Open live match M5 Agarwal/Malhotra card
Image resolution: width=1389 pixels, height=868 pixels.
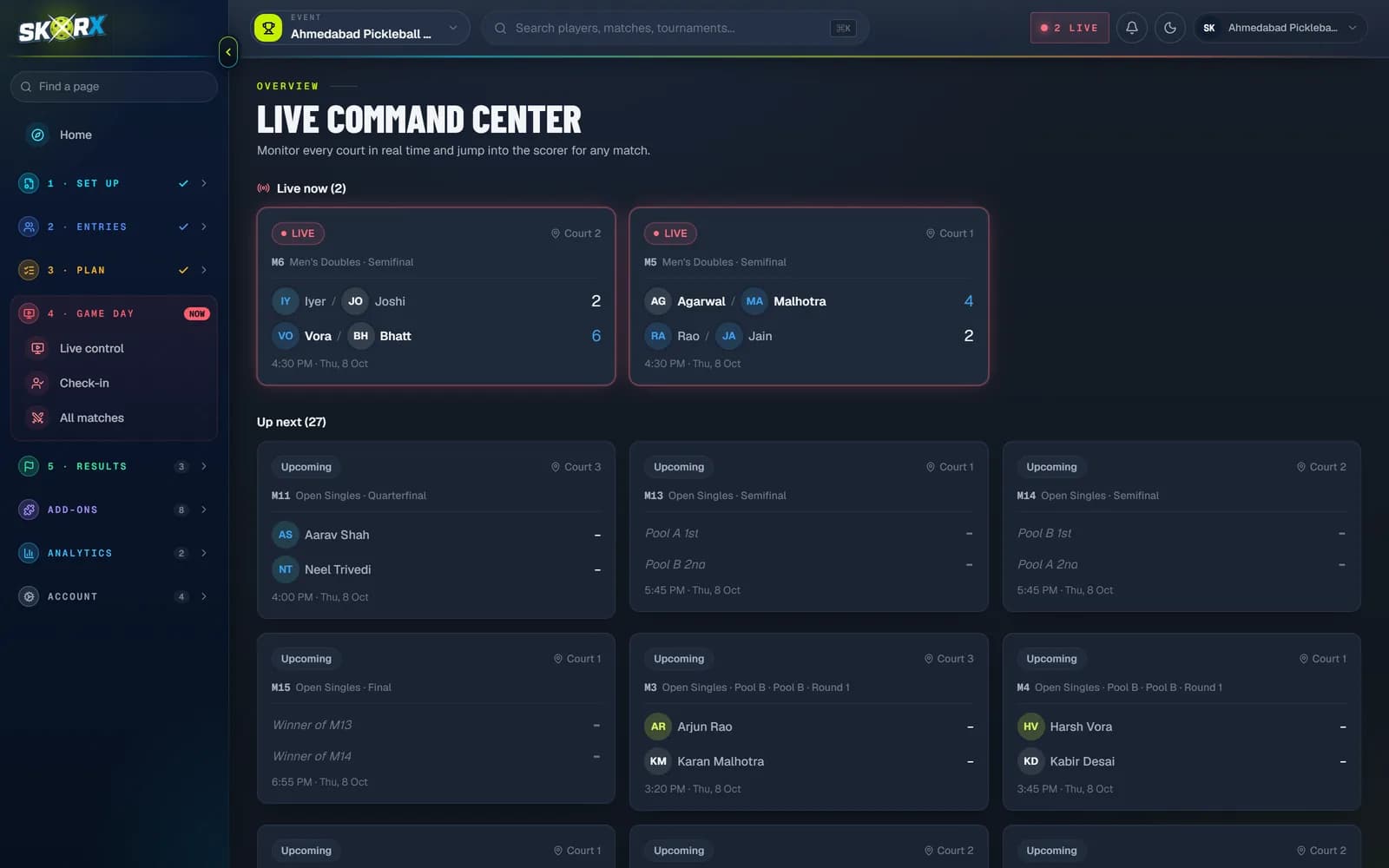click(809, 296)
